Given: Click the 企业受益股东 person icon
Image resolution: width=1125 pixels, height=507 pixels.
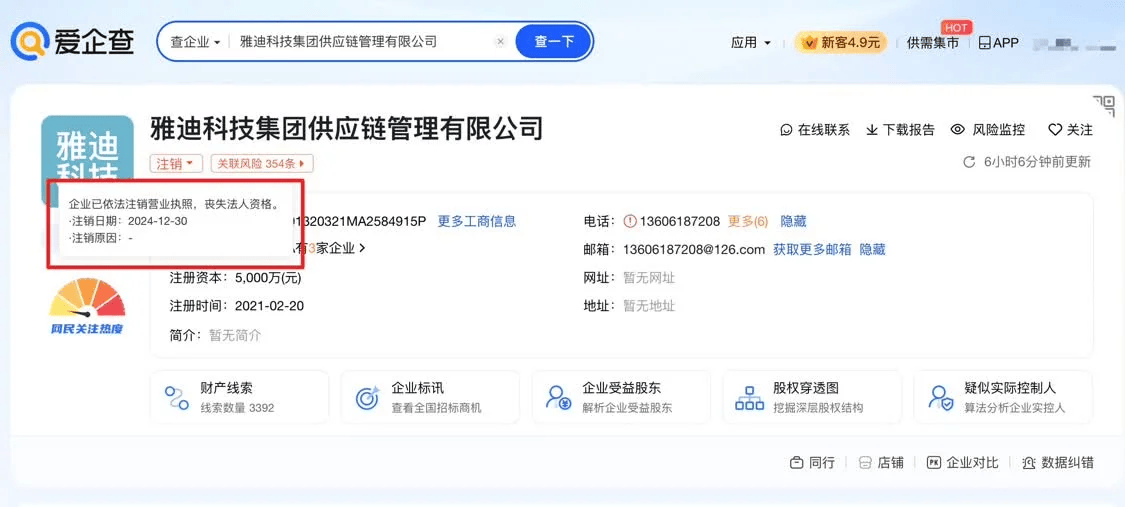Looking at the screenshot, I should click(x=558, y=397).
